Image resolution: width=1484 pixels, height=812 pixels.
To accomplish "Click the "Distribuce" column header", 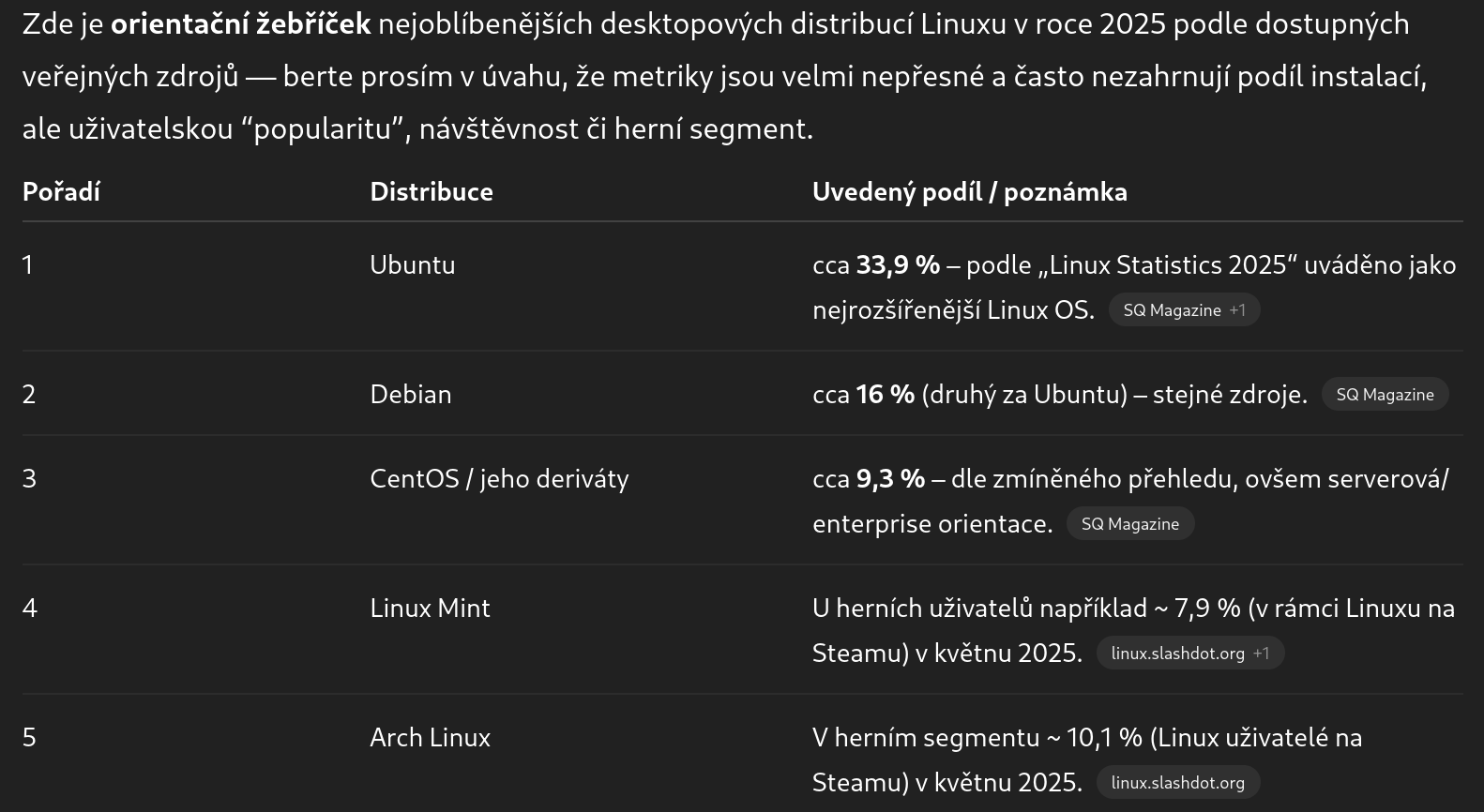I will point(432,192).
